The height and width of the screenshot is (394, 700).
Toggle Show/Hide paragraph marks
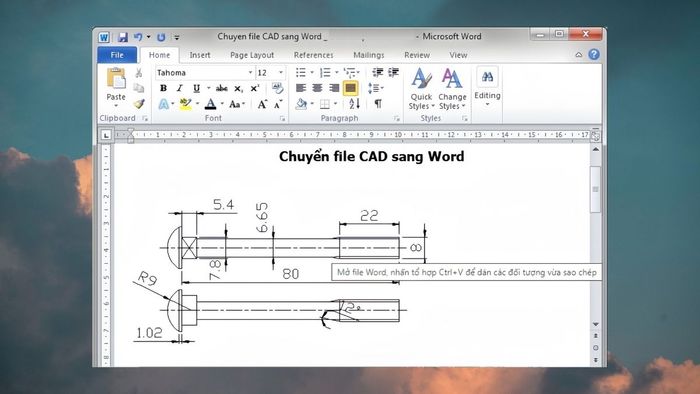coord(378,104)
